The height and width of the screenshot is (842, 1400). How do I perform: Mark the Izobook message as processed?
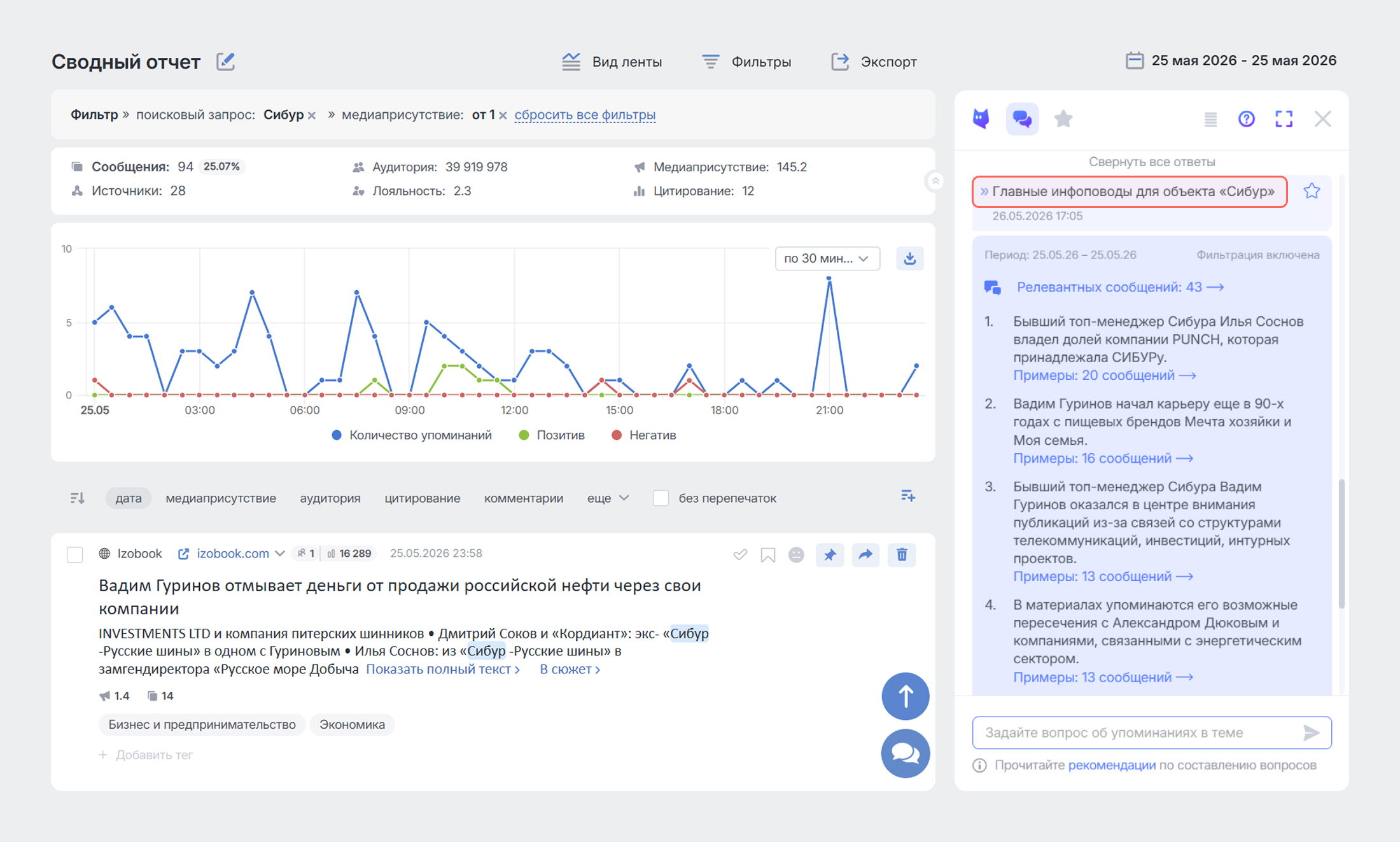(739, 555)
